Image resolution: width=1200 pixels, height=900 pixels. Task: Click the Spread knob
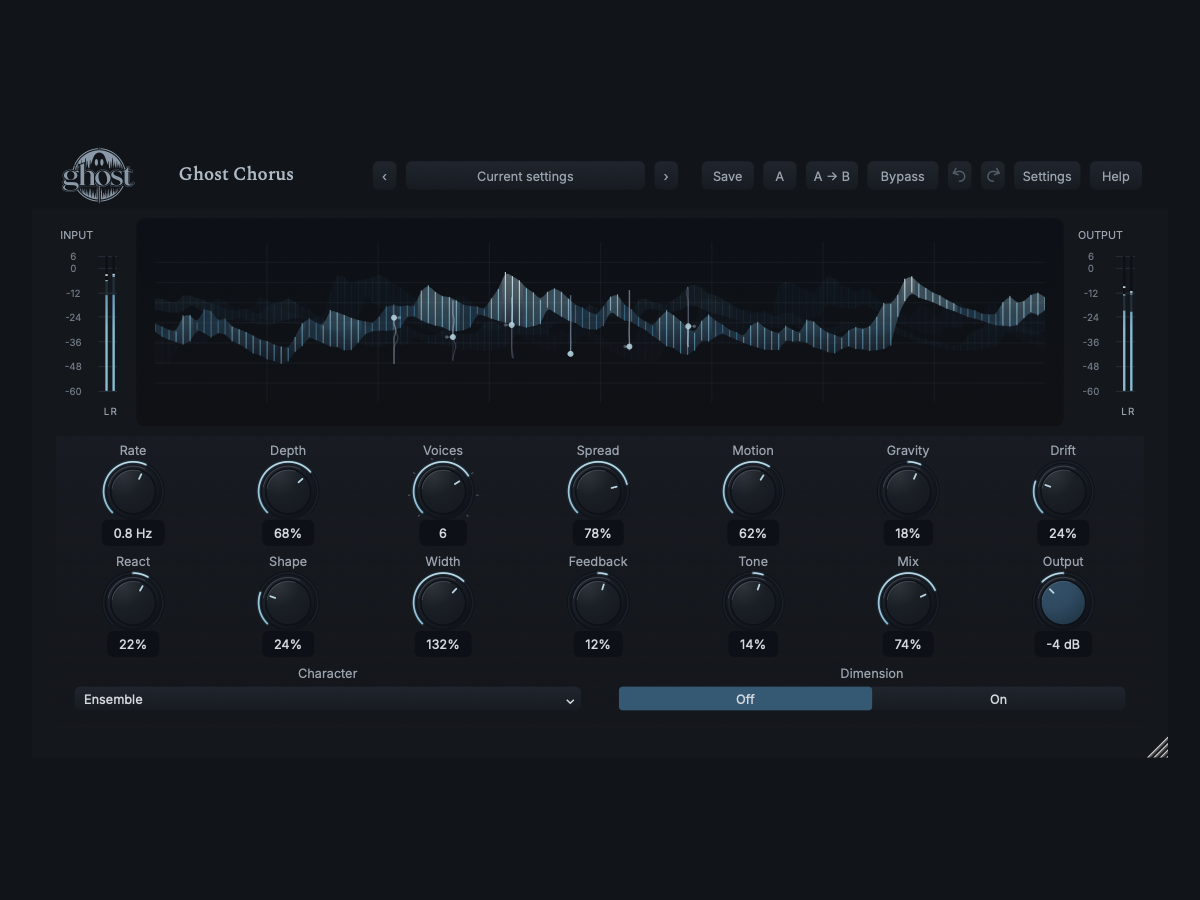(598, 491)
